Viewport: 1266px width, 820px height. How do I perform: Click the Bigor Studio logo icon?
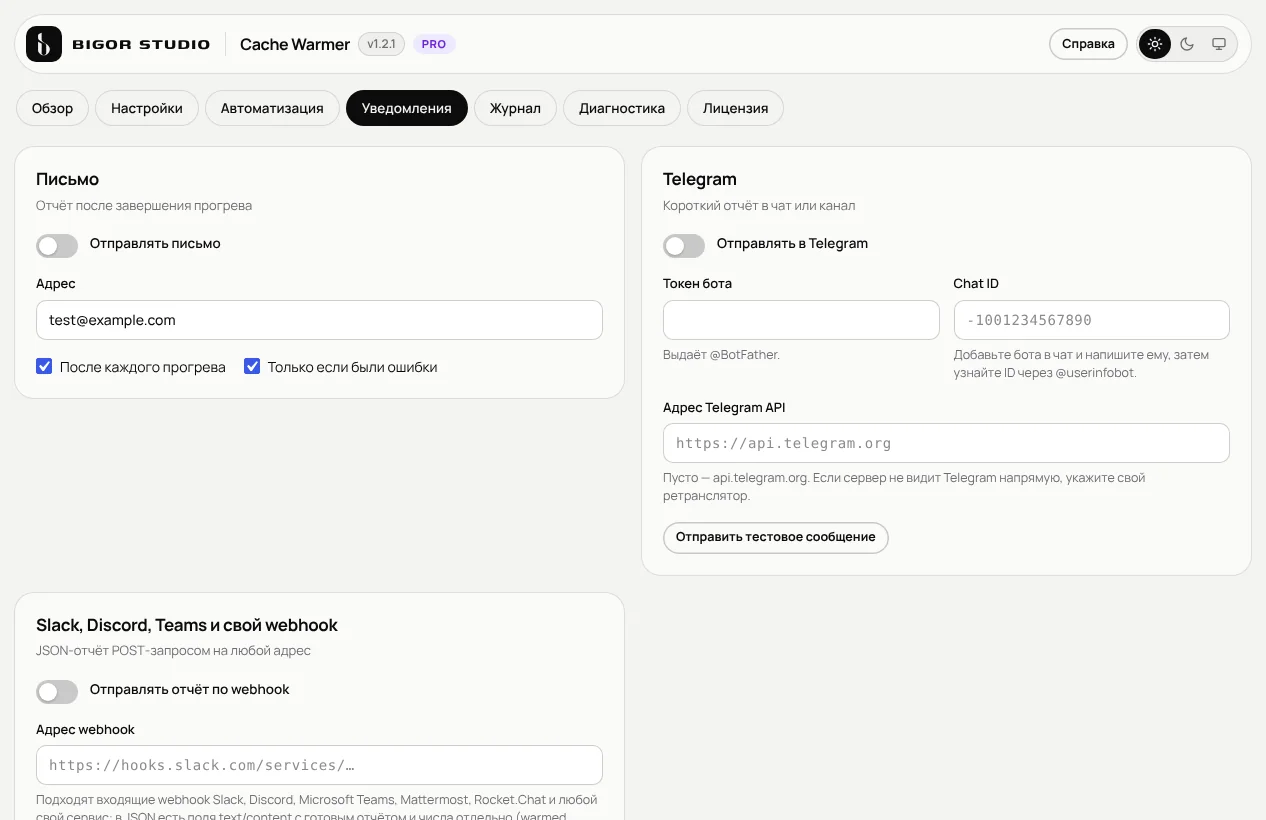(44, 44)
